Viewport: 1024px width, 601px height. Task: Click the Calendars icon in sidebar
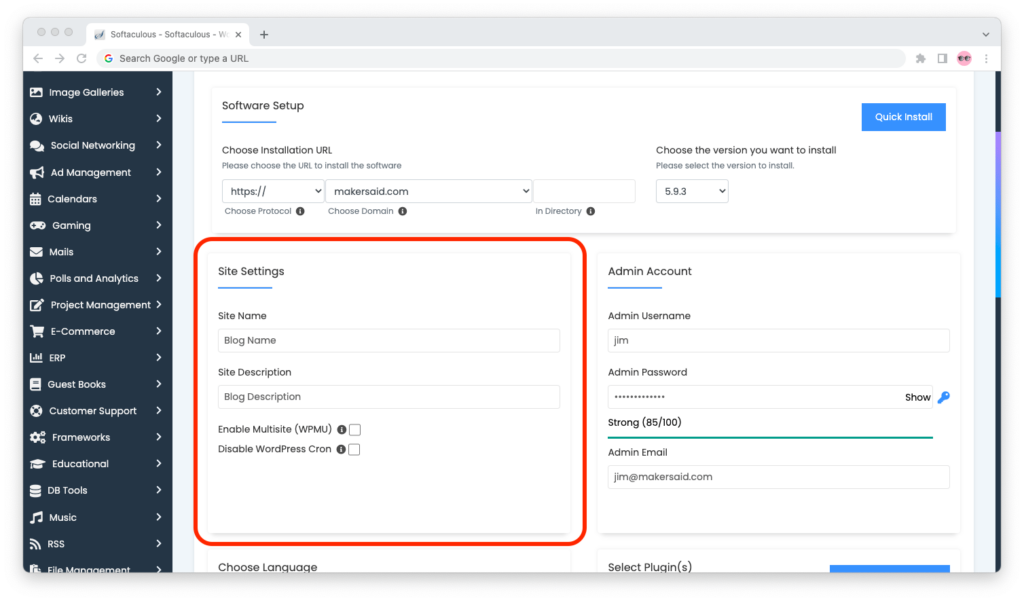(x=35, y=199)
